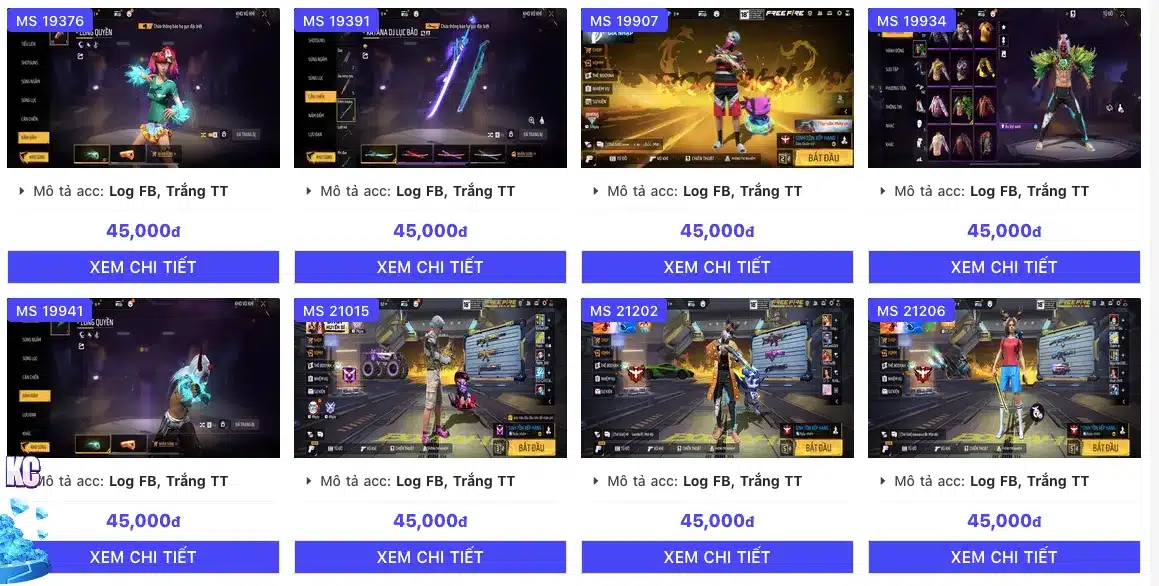Click XEM CHI TIẾT for MS 21202
Screen dimensions: 1159x586
click(x=717, y=556)
